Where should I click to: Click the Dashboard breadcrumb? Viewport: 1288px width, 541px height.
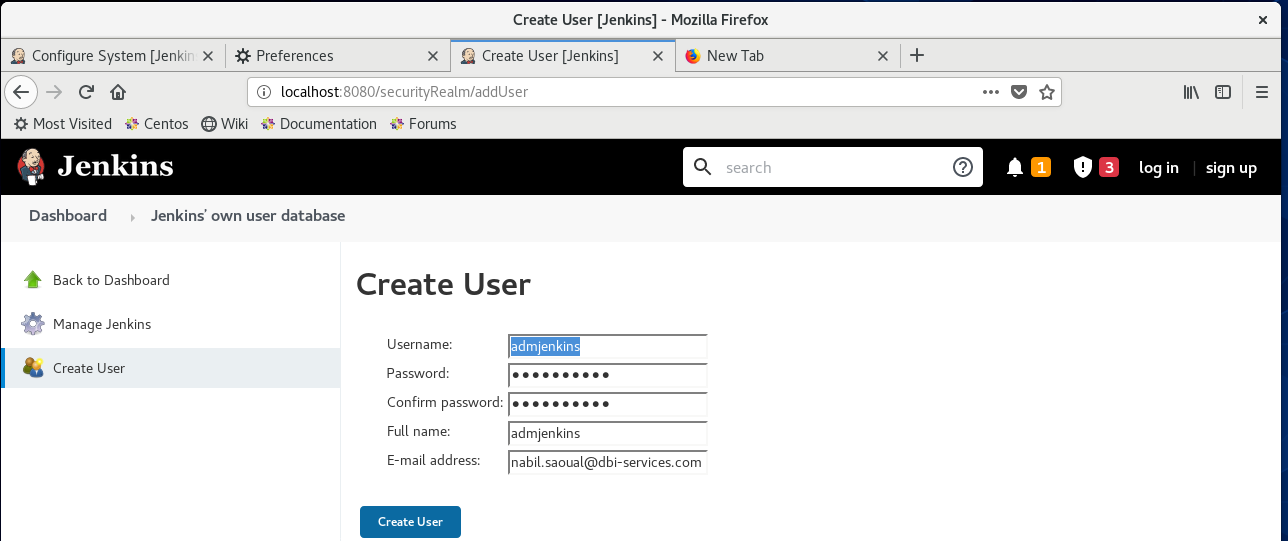click(68, 216)
